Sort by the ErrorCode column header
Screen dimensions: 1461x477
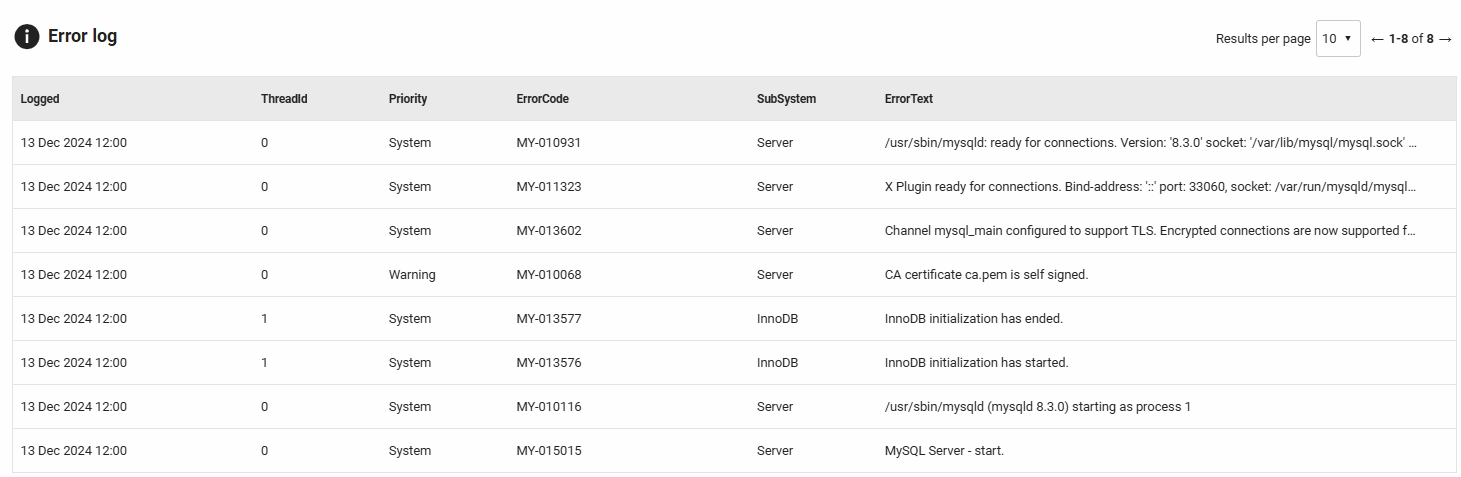[543, 99]
